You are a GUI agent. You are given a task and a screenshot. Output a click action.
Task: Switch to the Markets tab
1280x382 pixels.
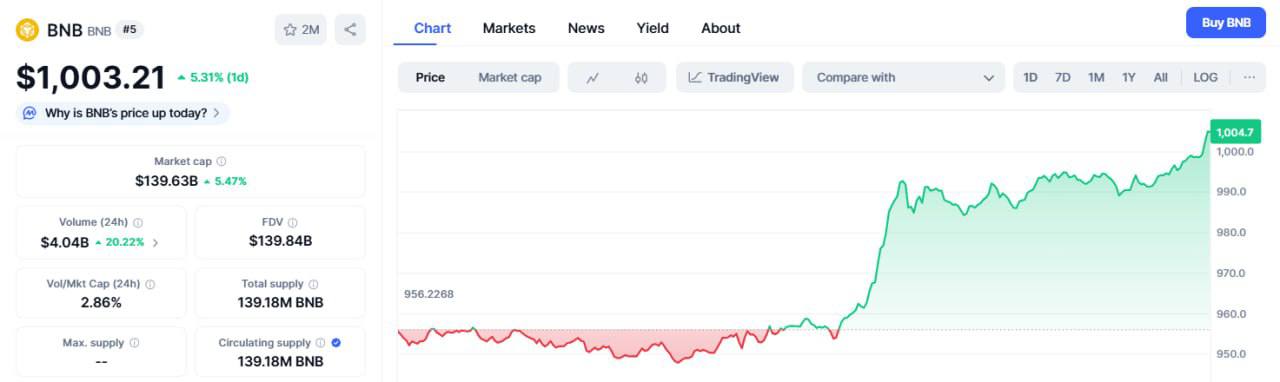tap(509, 28)
